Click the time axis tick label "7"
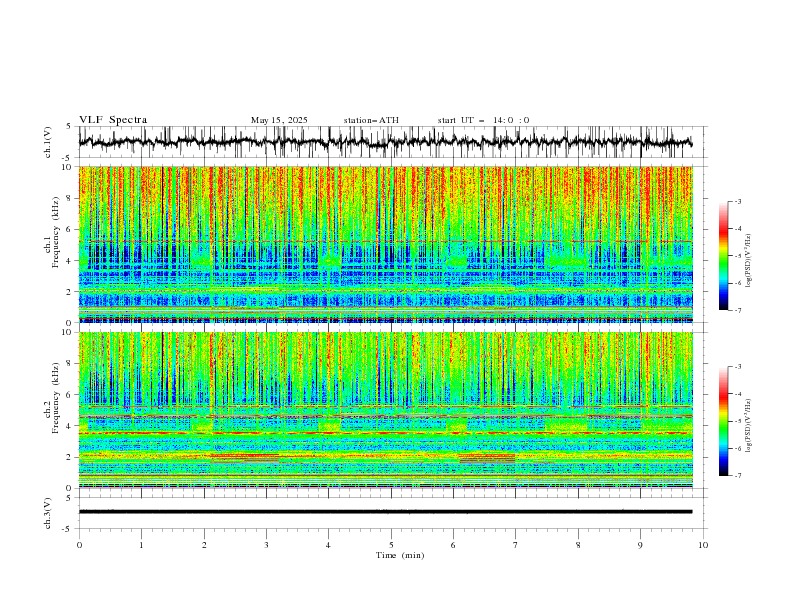 pyautogui.click(x=515, y=545)
